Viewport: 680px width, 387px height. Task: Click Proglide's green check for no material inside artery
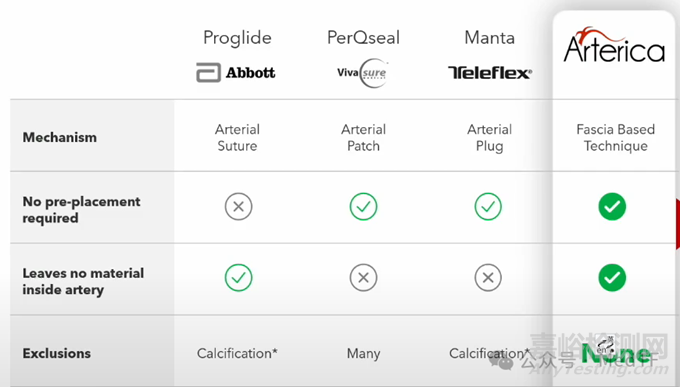[x=239, y=278]
